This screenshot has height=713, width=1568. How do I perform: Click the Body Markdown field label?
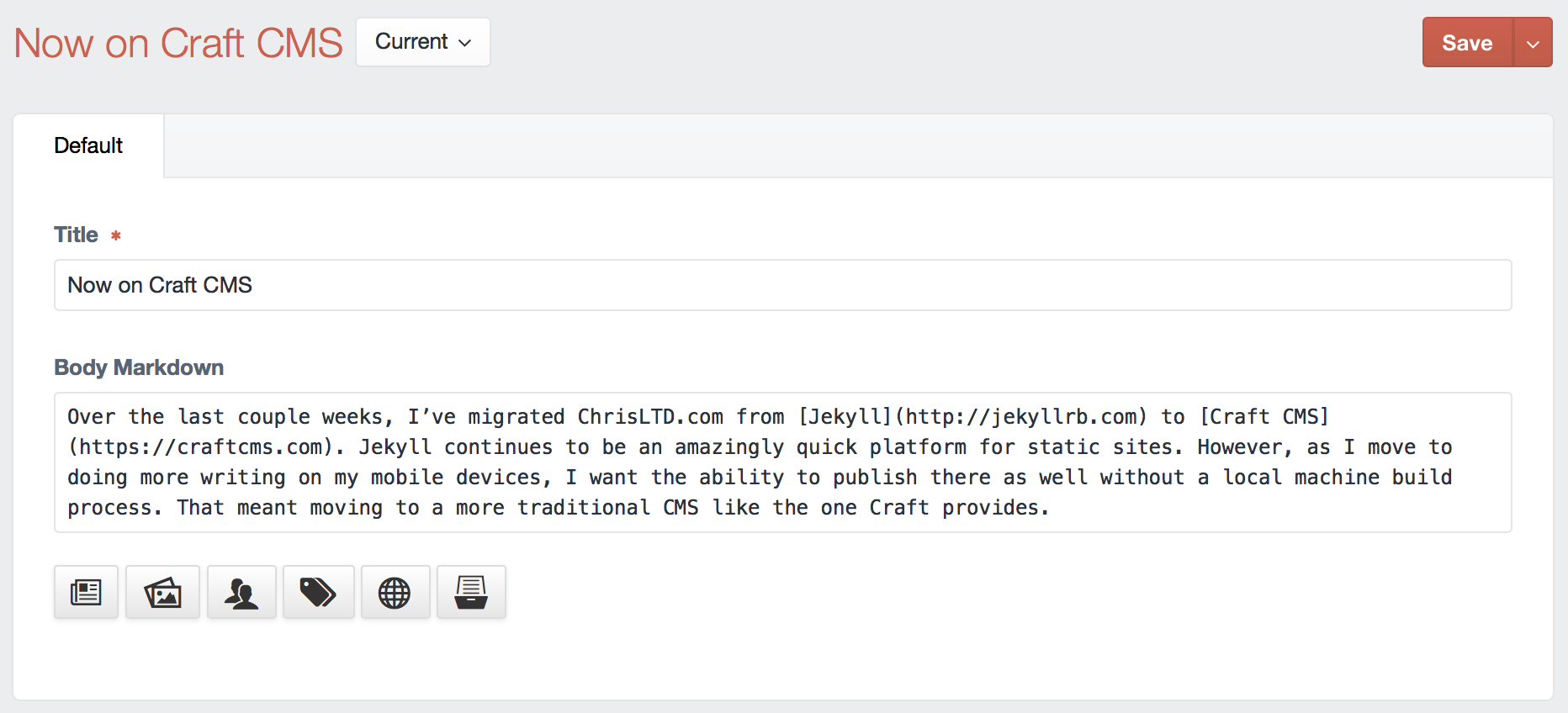(x=139, y=367)
